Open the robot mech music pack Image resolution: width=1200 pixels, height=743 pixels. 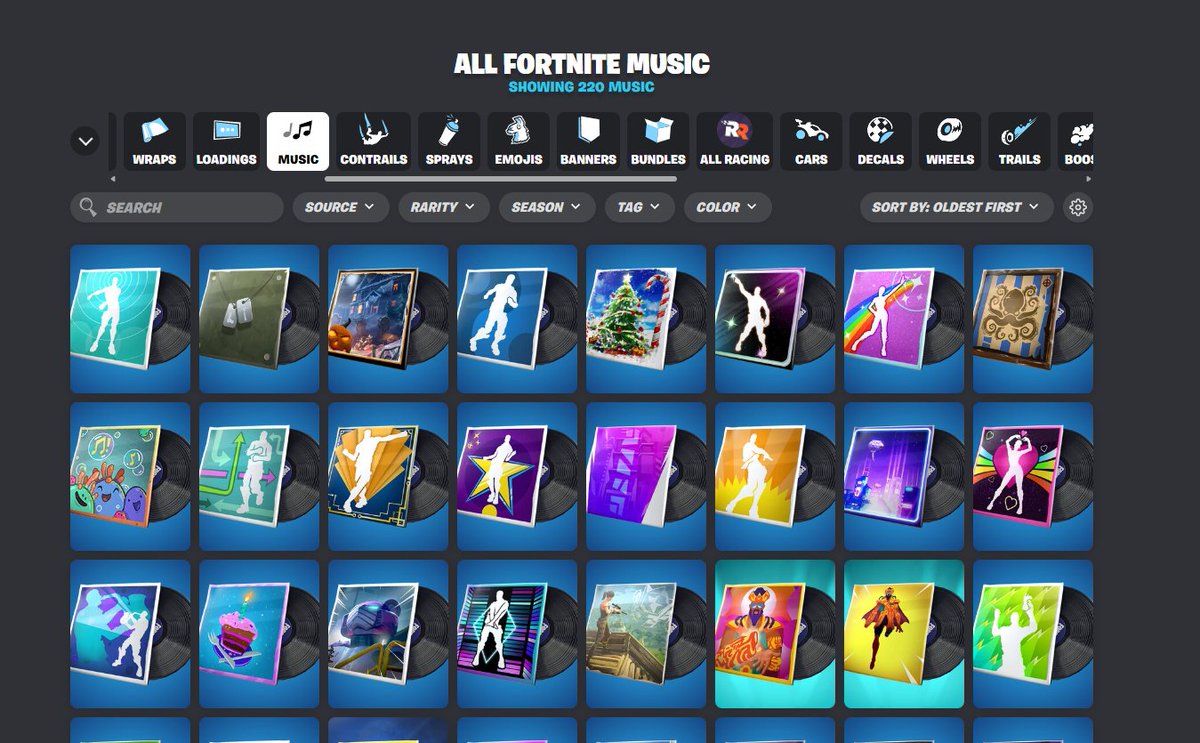click(388, 634)
